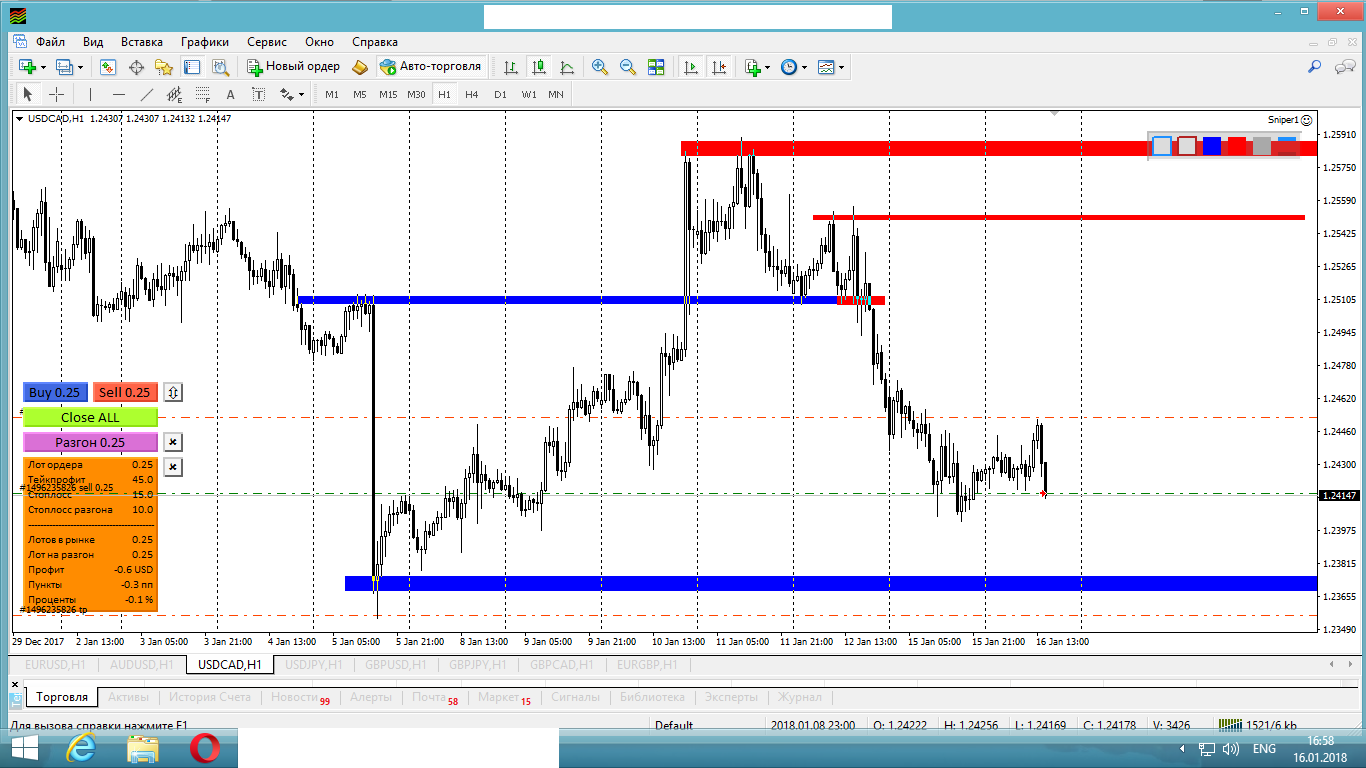
Task: Toggle the Авто-торговля auto-trading button
Action: coord(431,67)
